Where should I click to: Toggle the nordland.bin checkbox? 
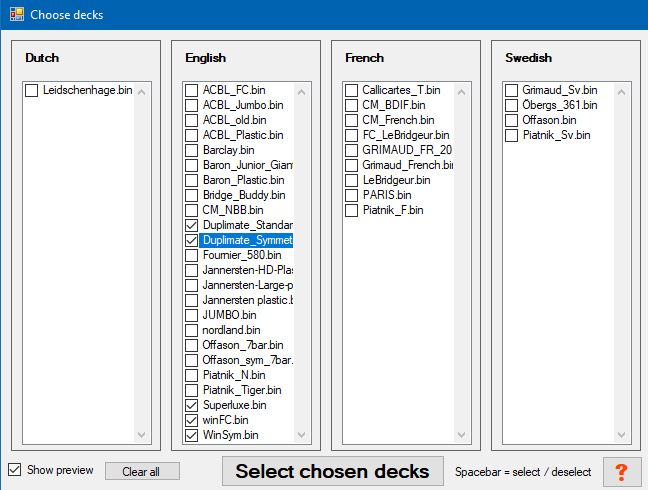[x=191, y=330]
